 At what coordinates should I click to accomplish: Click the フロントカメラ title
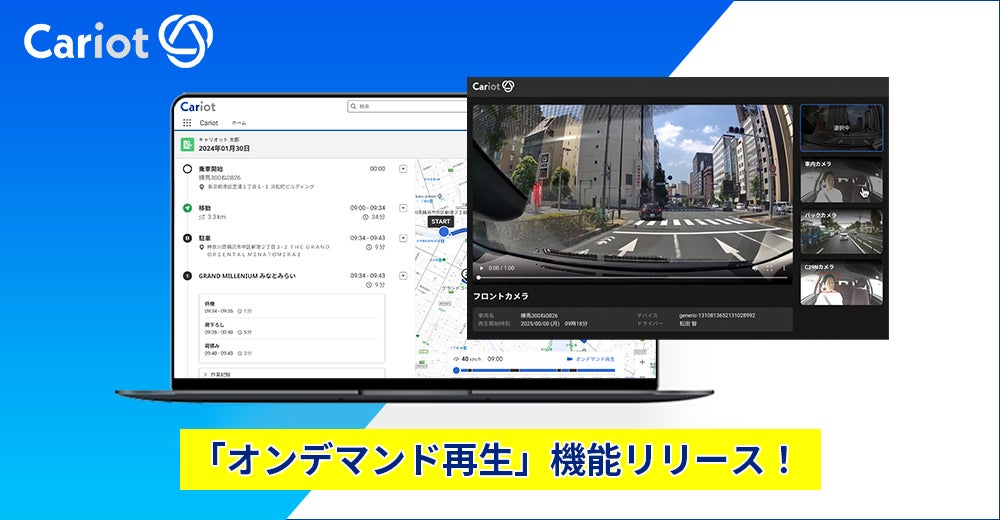pyautogui.click(x=501, y=297)
